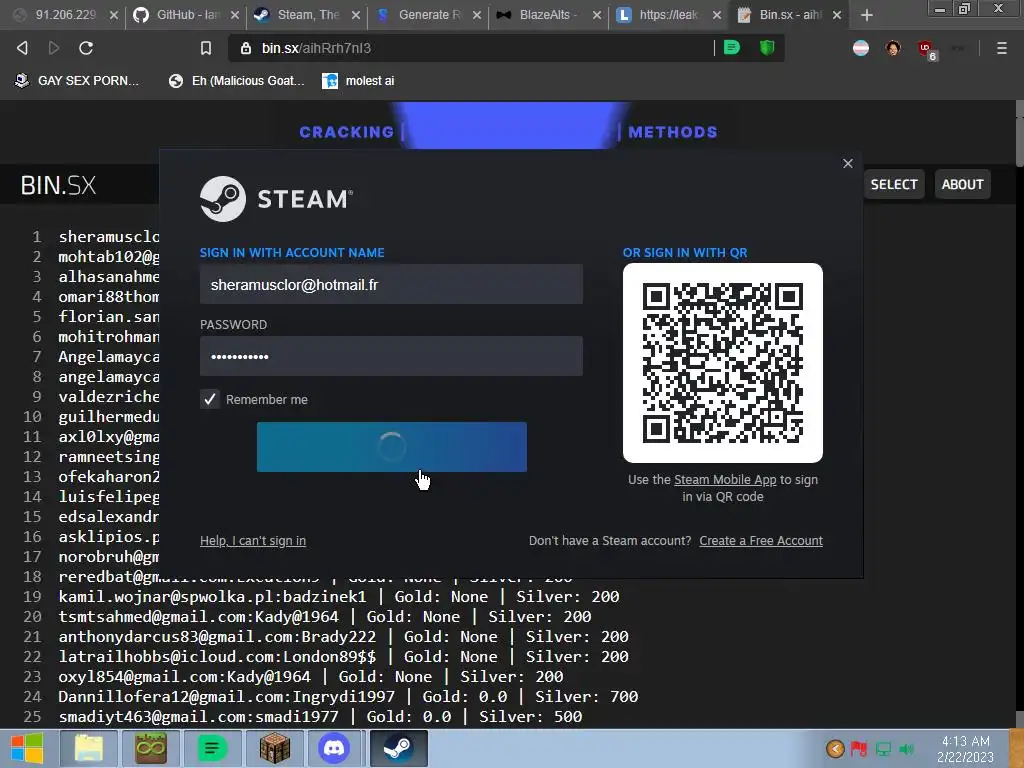This screenshot has height=768, width=1024.
Task: Click the BIN.SX site logo
Action: pyautogui.click(x=58, y=185)
